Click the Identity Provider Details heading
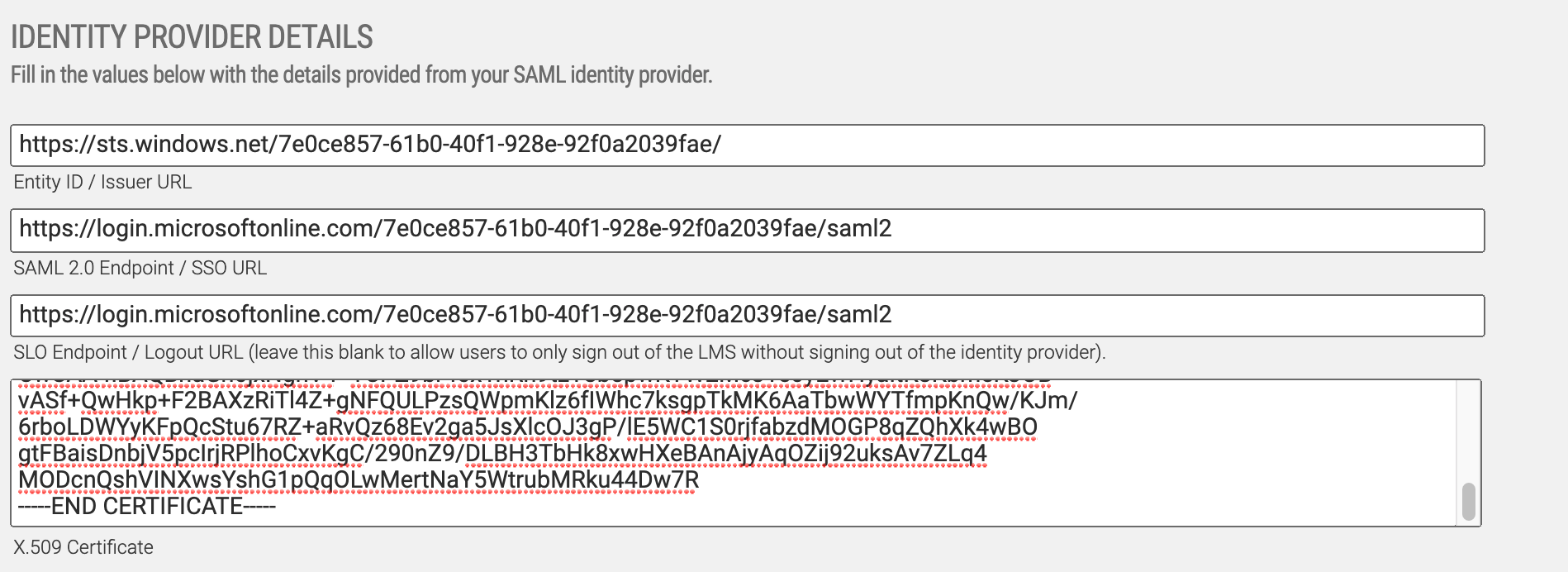 click(192, 38)
